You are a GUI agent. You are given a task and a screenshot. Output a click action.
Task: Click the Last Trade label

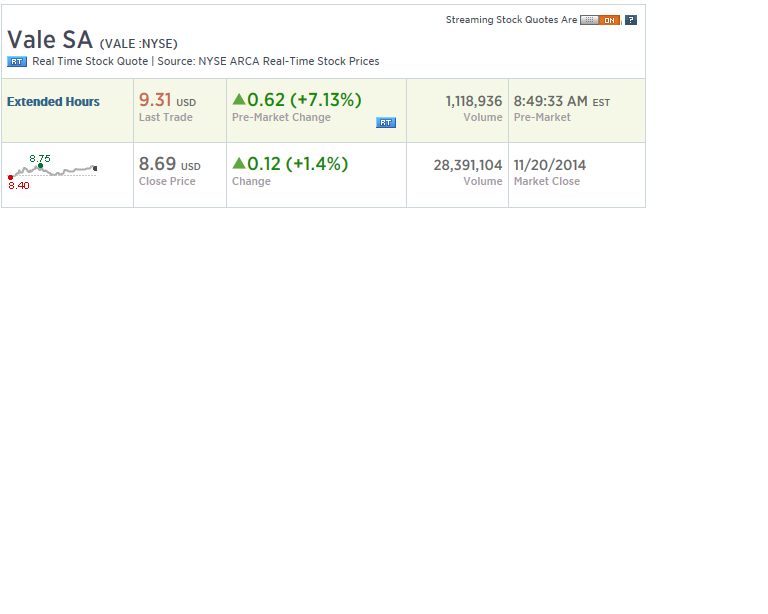(x=166, y=118)
